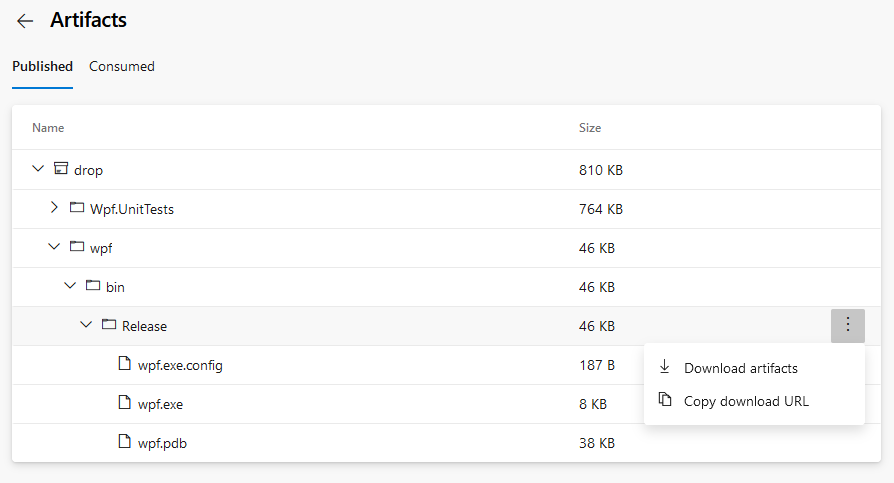
Task: Go back using the left arrow icon
Action: point(25,21)
